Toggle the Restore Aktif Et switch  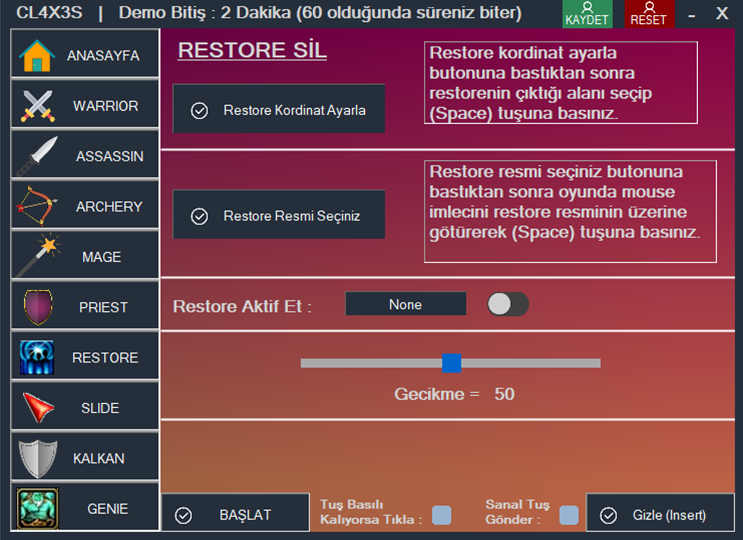click(x=507, y=304)
